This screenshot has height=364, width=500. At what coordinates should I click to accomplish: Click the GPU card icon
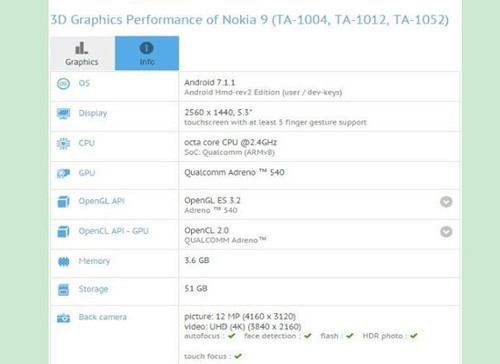coord(63,173)
